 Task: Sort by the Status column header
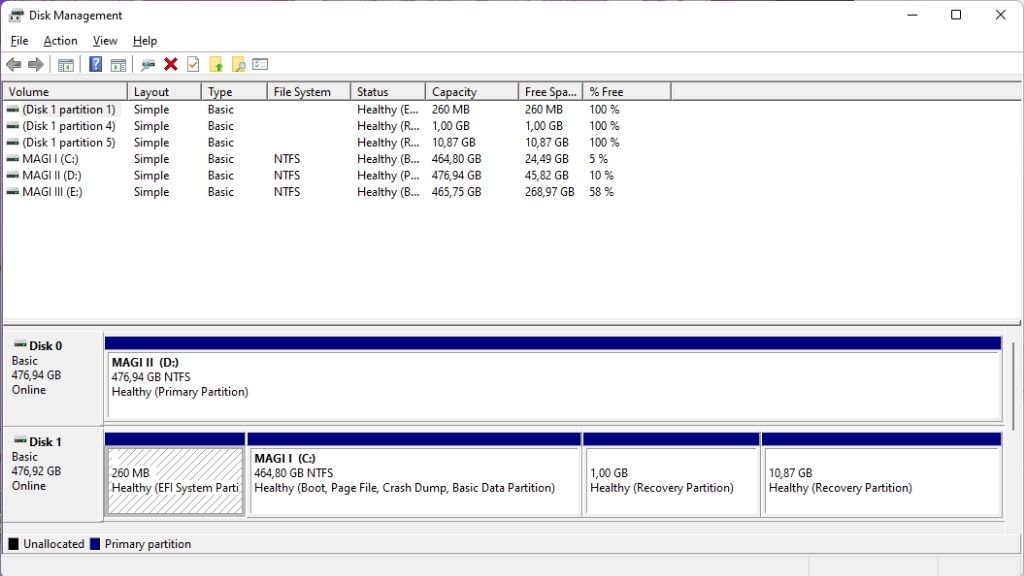point(388,91)
